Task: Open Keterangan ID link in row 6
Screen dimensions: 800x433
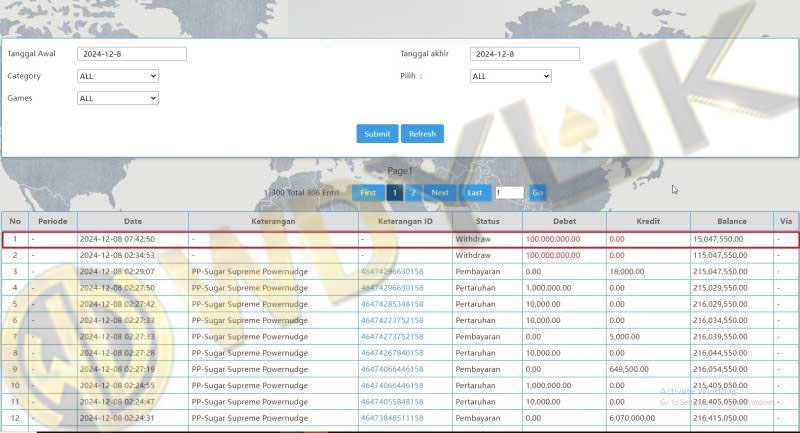Action: pos(392,321)
